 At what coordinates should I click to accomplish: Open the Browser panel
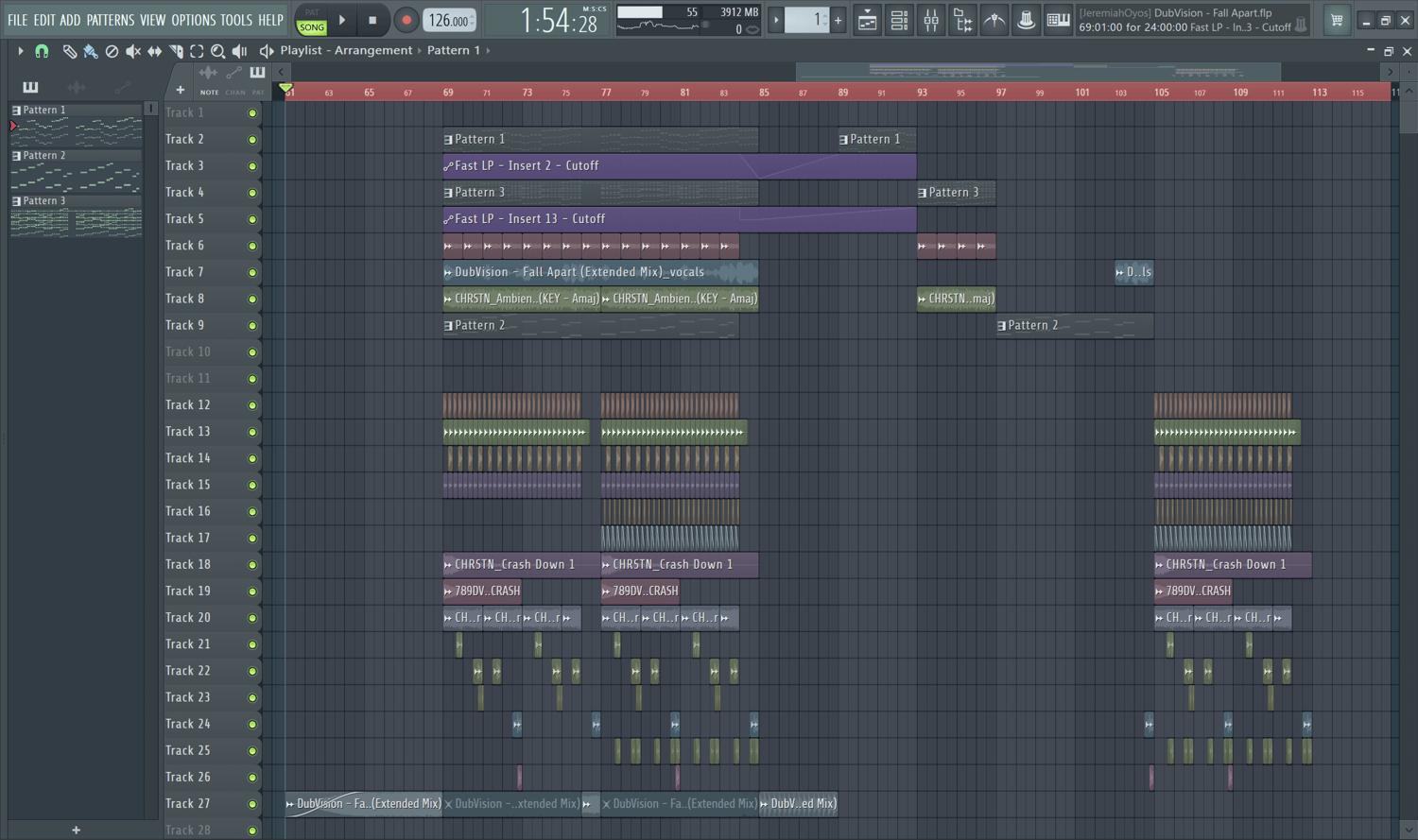[x=962, y=20]
